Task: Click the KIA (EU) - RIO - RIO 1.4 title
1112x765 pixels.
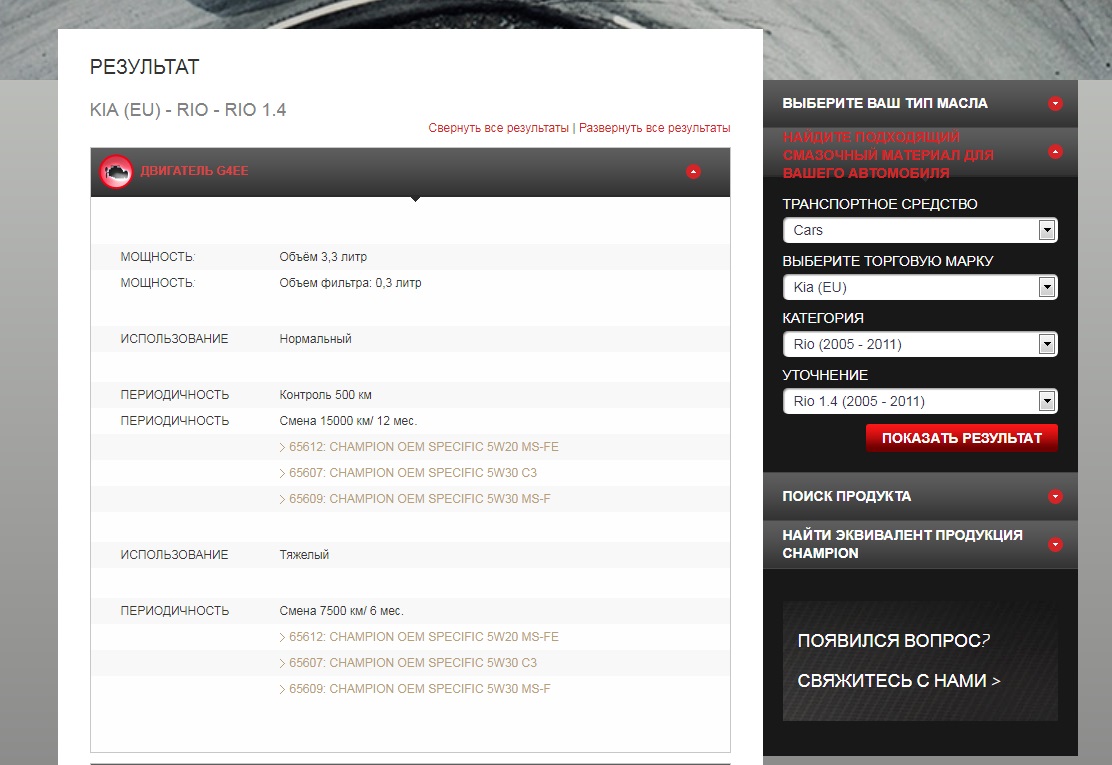Action: (188, 110)
